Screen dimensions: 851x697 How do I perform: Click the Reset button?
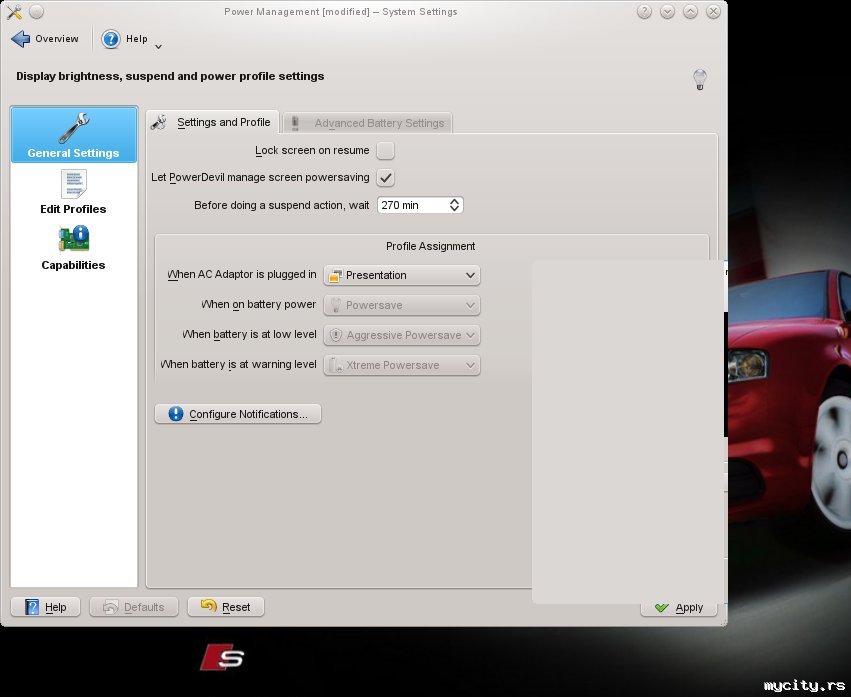pyautogui.click(x=226, y=607)
